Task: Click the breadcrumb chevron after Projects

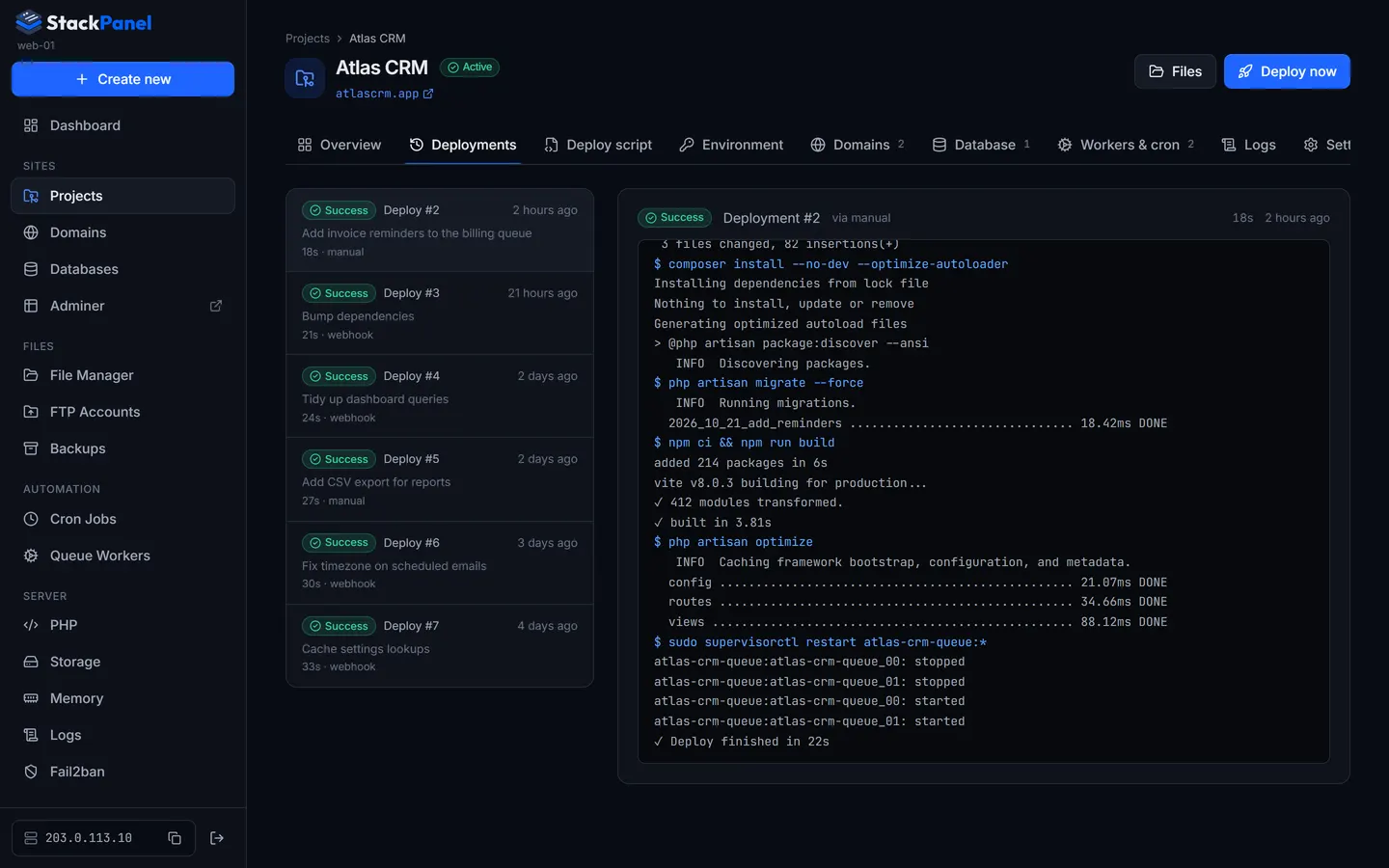Action: (x=340, y=39)
